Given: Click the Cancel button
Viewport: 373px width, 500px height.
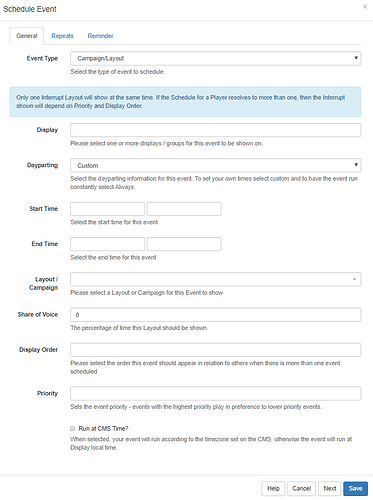Looking at the screenshot, I should coord(301,489).
